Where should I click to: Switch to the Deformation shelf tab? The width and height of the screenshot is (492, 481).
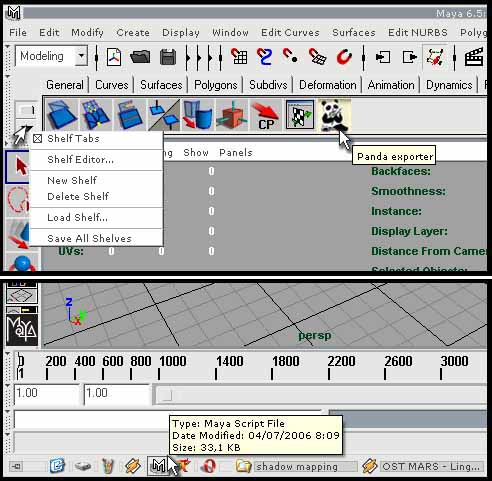point(328,85)
